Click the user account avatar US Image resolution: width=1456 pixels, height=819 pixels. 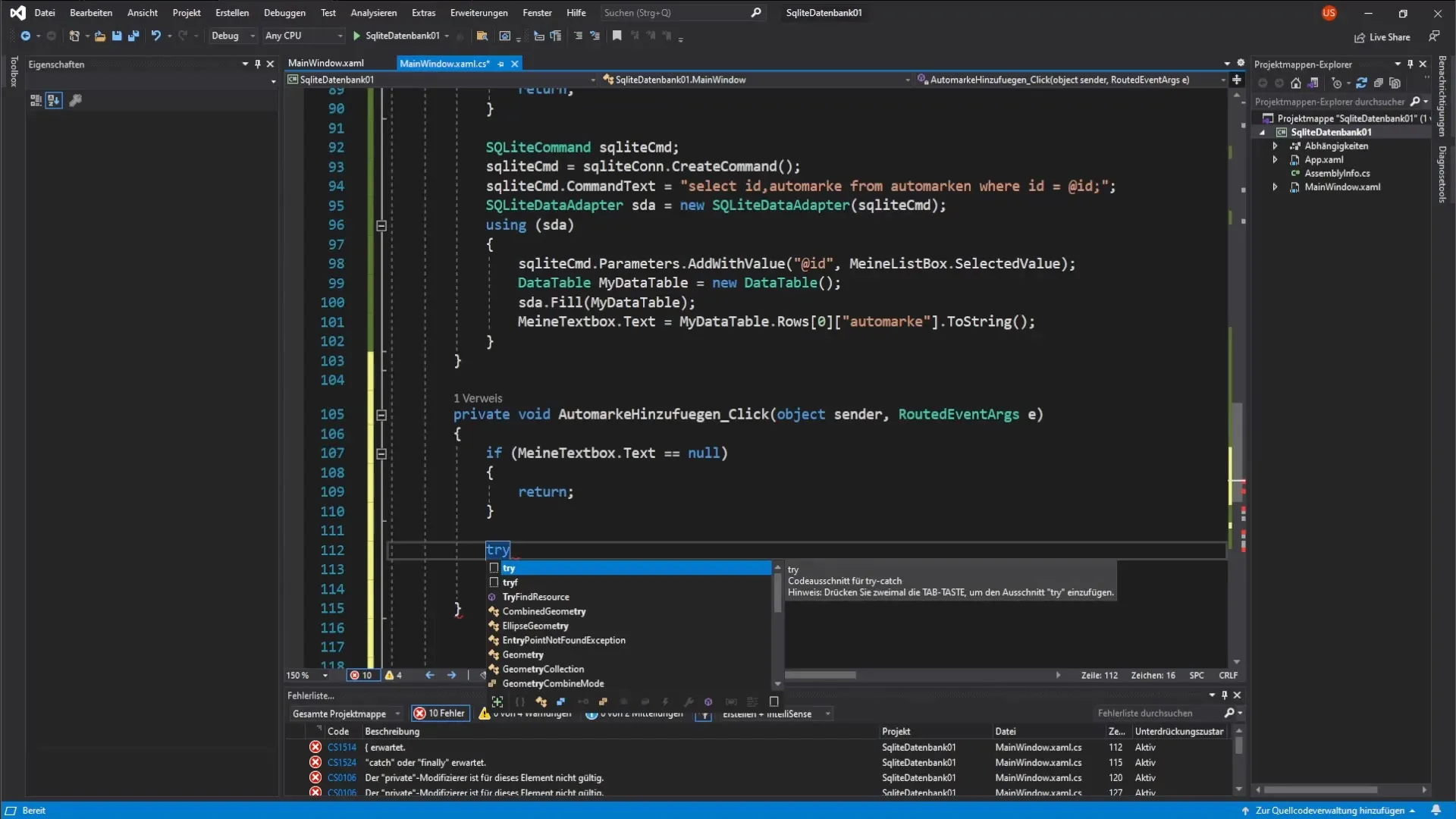[1329, 13]
